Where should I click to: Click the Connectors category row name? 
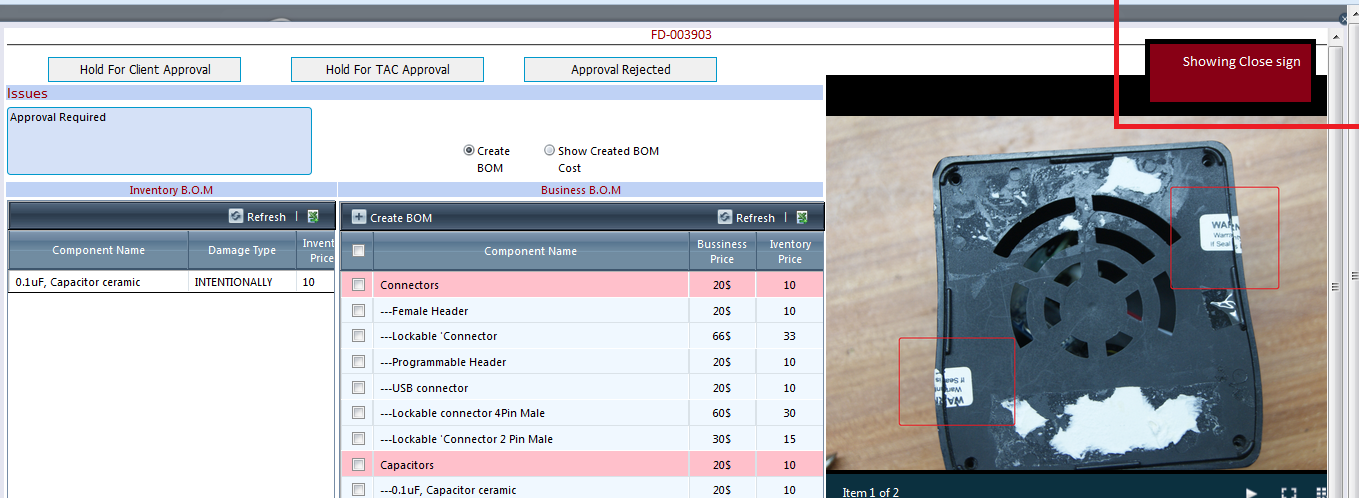coord(409,285)
